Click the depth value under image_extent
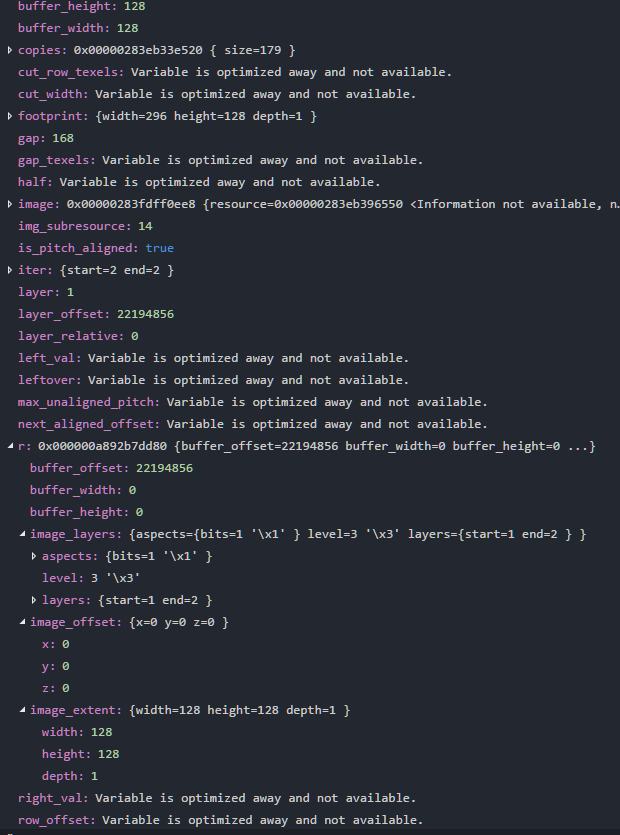The image size is (620, 835). tap(62, 775)
